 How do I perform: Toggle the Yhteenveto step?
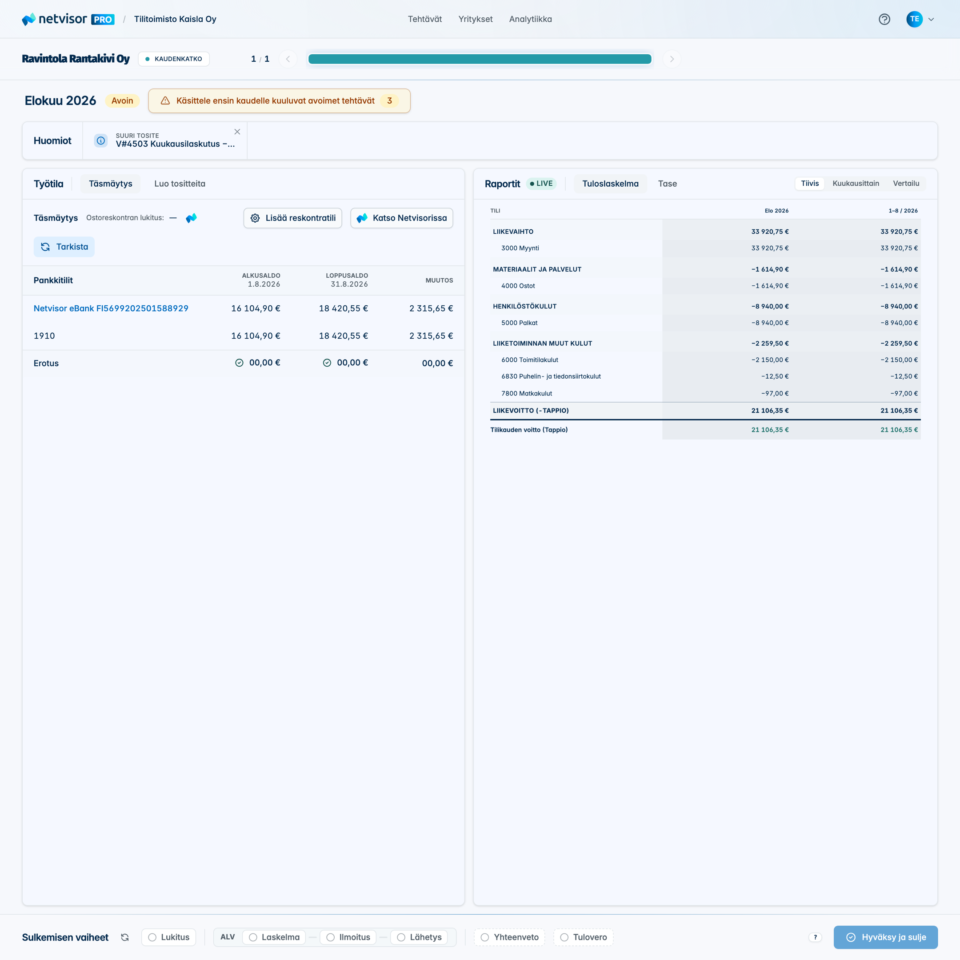pos(510,937)
